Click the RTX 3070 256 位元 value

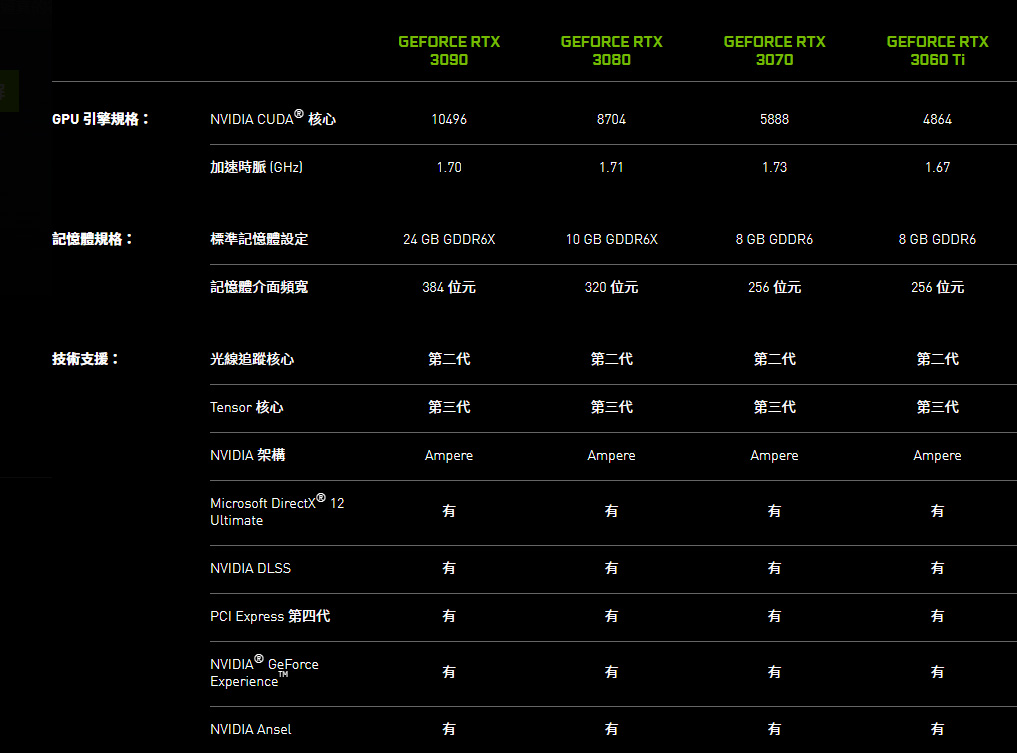tap(774, 287)
